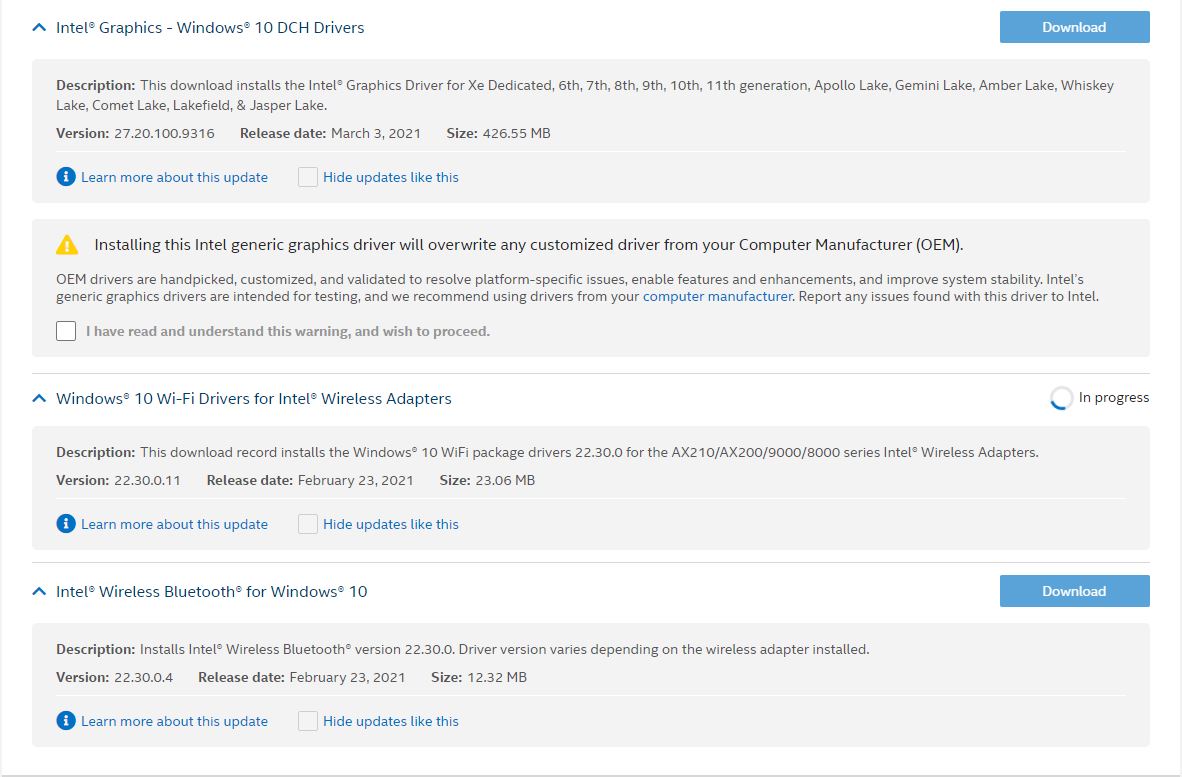This screenshot has width=1182, height=777.
Task: Click the Intel Graphics - Windows 10 DCH Drivers title
Action: [x=210, y=28]
